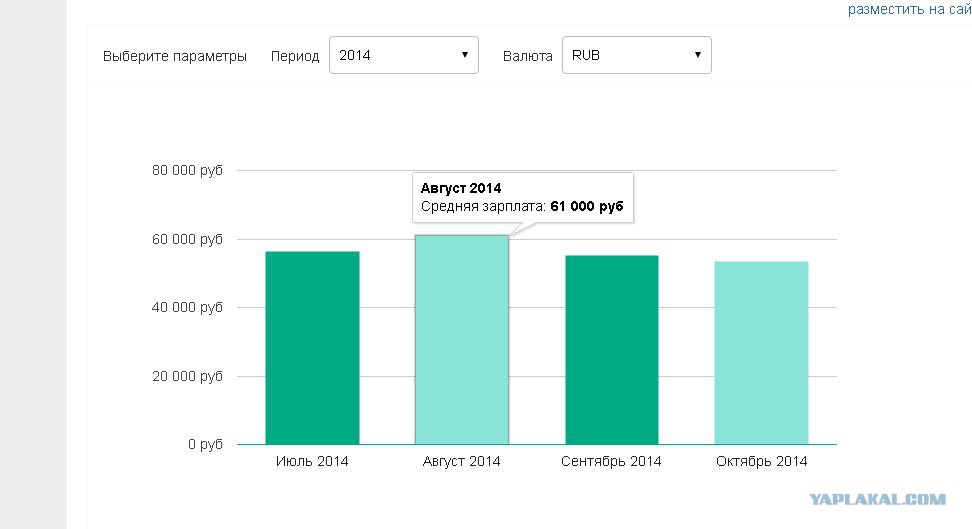Click the YAPLAKAL.COM watermark

[x=878, y=499]
